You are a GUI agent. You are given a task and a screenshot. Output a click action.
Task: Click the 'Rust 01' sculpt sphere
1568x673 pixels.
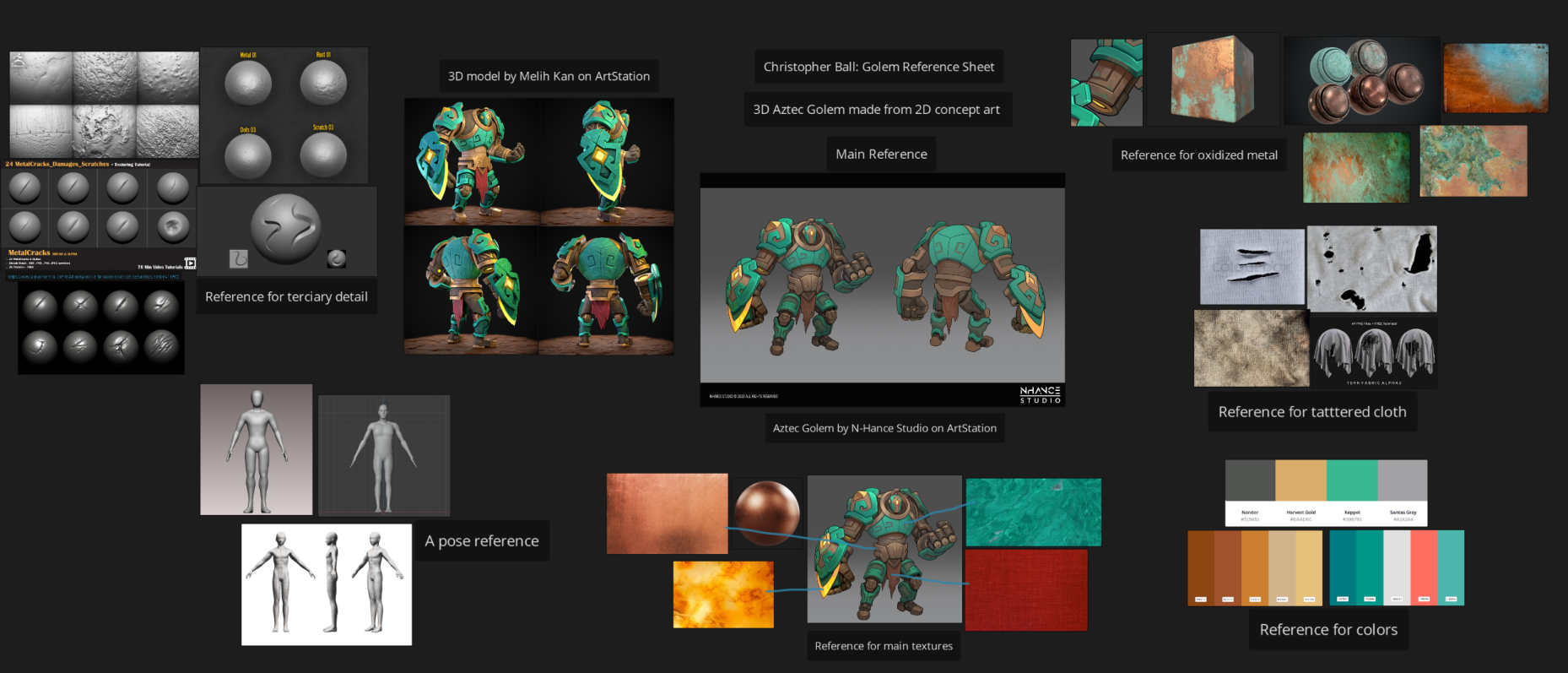click(323, 83)
